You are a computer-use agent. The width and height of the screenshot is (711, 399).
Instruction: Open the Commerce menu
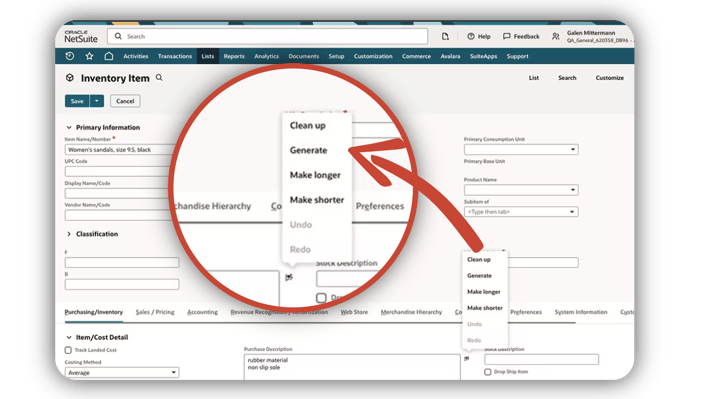tap(416, 56)
